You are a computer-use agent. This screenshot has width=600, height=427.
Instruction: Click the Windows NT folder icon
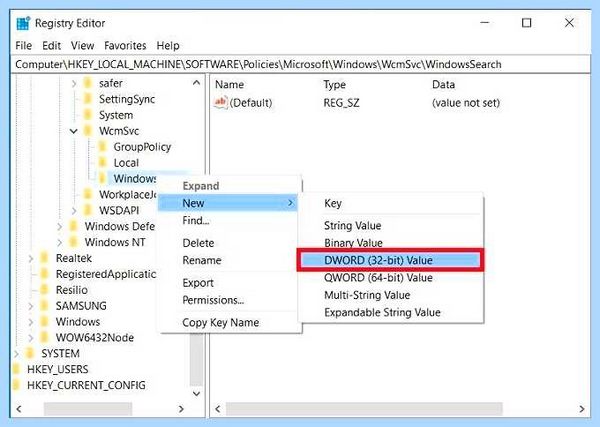73,243
